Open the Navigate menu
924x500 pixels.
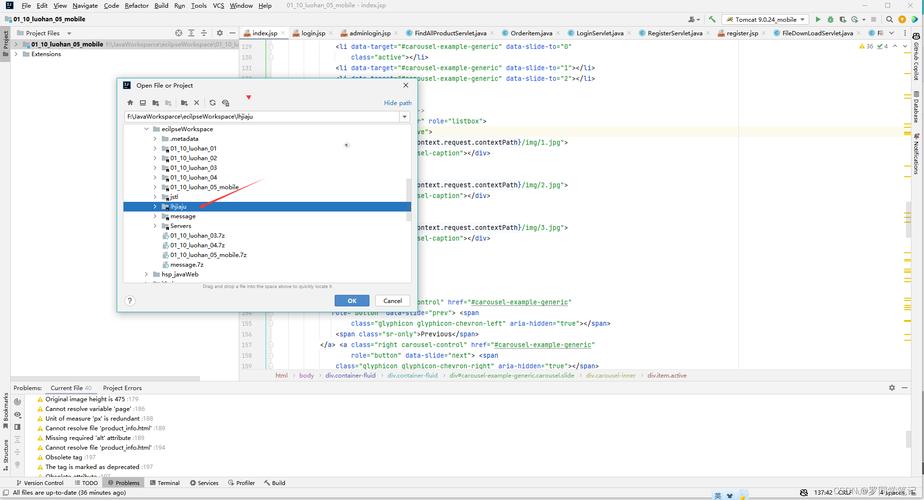coord(85,5)
